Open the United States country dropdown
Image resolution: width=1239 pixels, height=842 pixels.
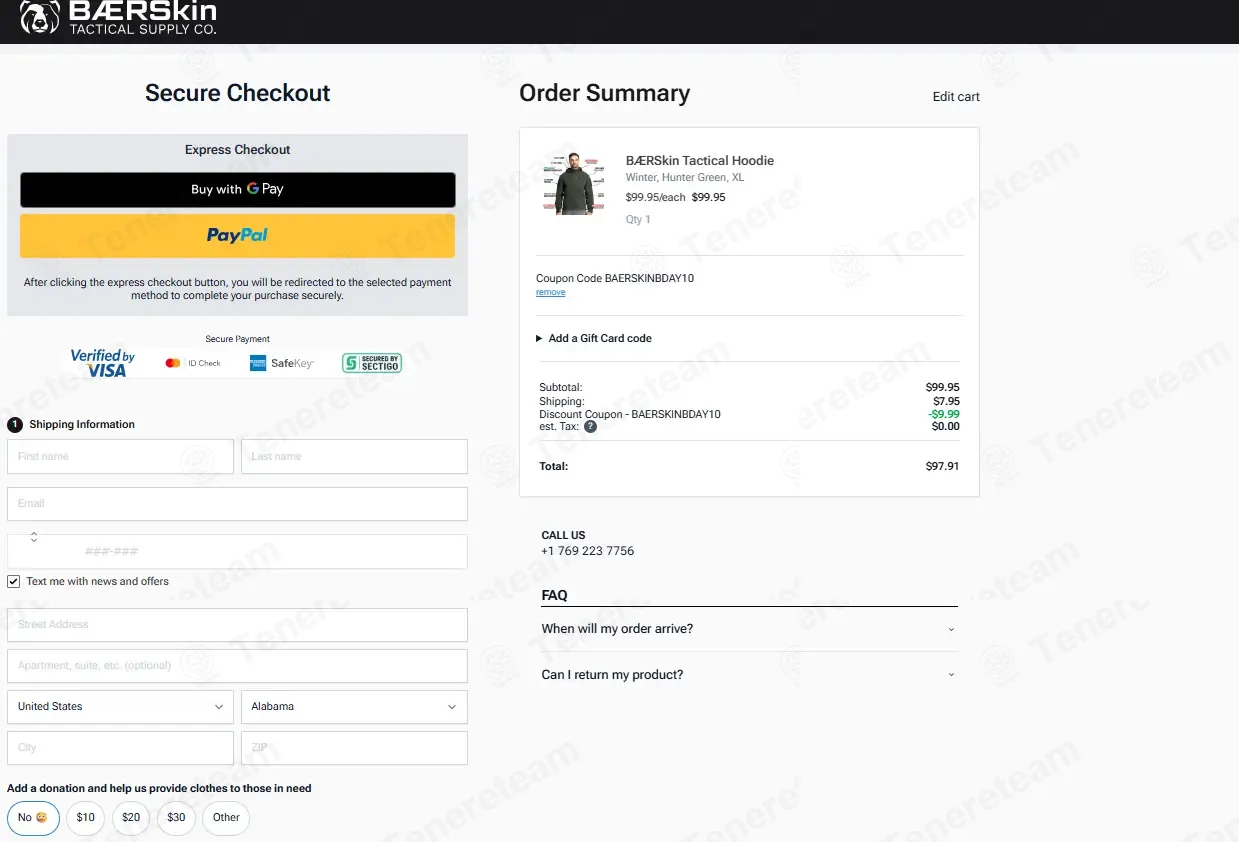pos(120,707)
